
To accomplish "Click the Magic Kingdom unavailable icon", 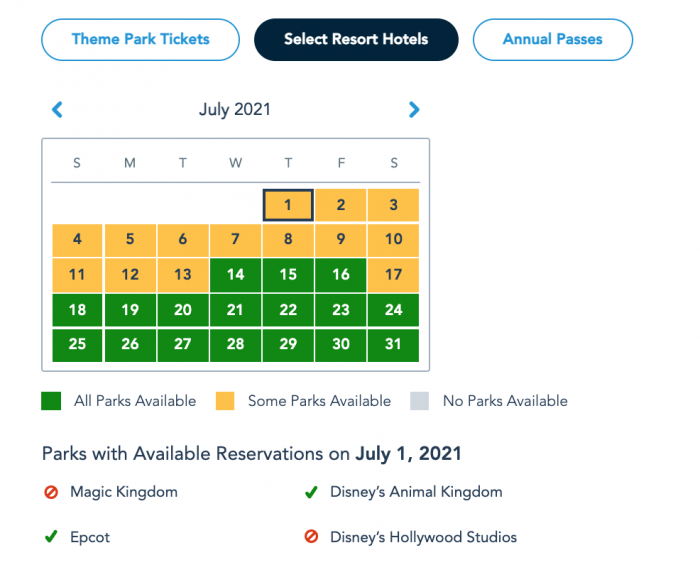I will [x=51, y=492].
